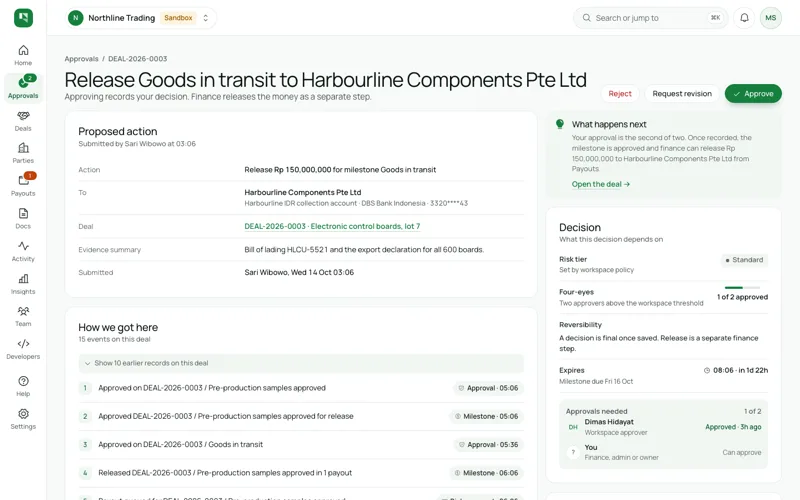
Task: Click the green app logo
Action: point(23,18)
